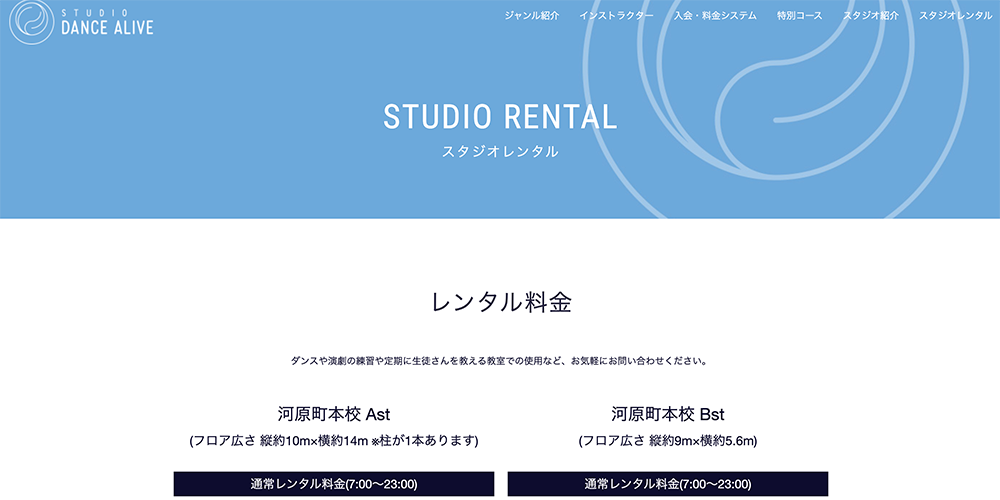Click the STUDIO RENTAL banner title
This screenshot has width=1000, height=500.
500,117
